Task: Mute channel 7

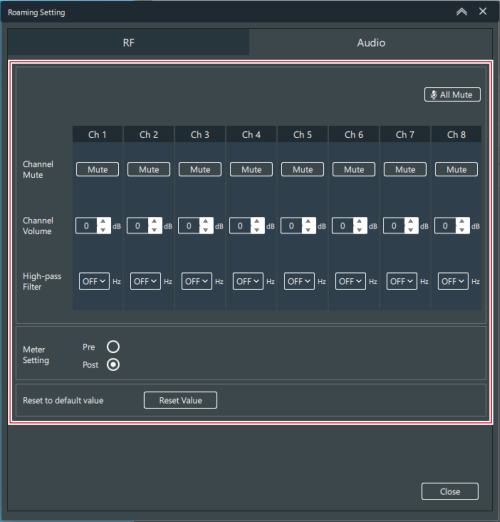Action: [405, 170]
